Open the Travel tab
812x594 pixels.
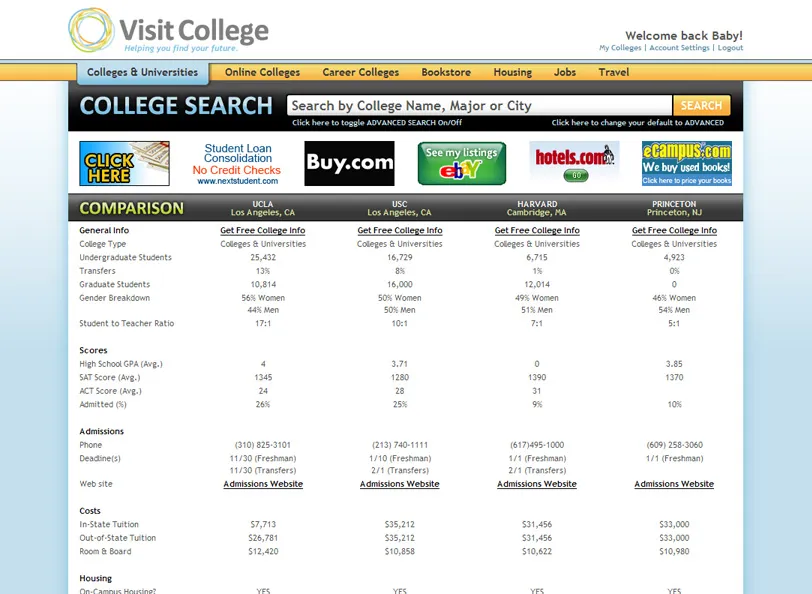coord(614,73)
